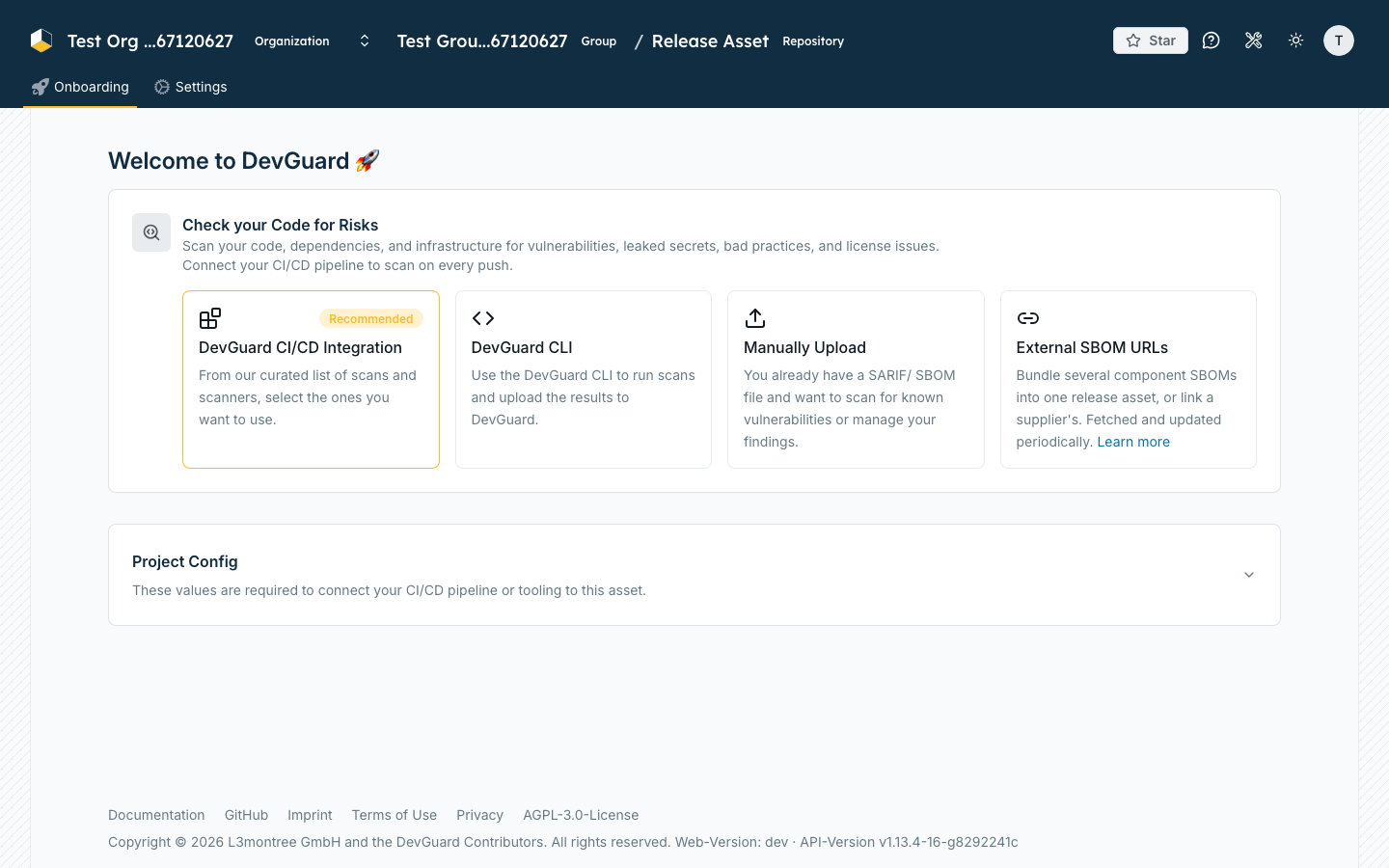Click the Organization label badge
Viewport: 1389px width, 868px height.
pos(292,41)
